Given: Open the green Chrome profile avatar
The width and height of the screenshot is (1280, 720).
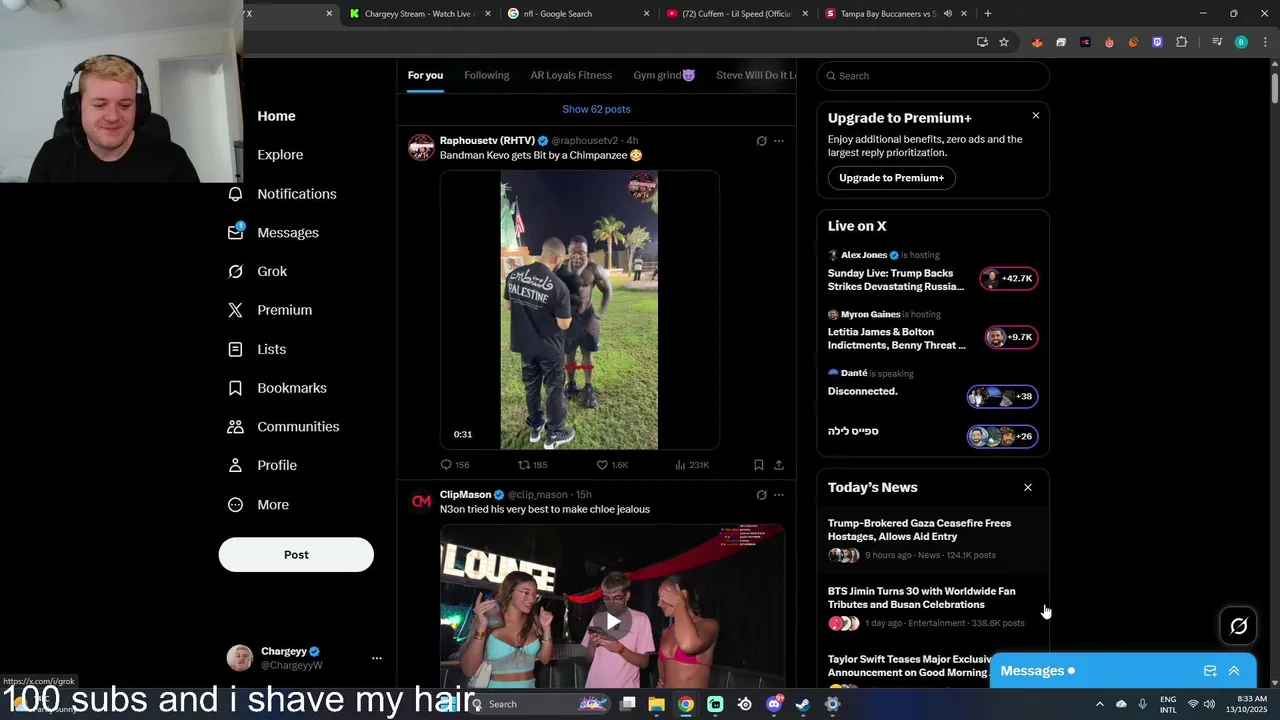Looking at the screenshot, I should coord(1241,42).
